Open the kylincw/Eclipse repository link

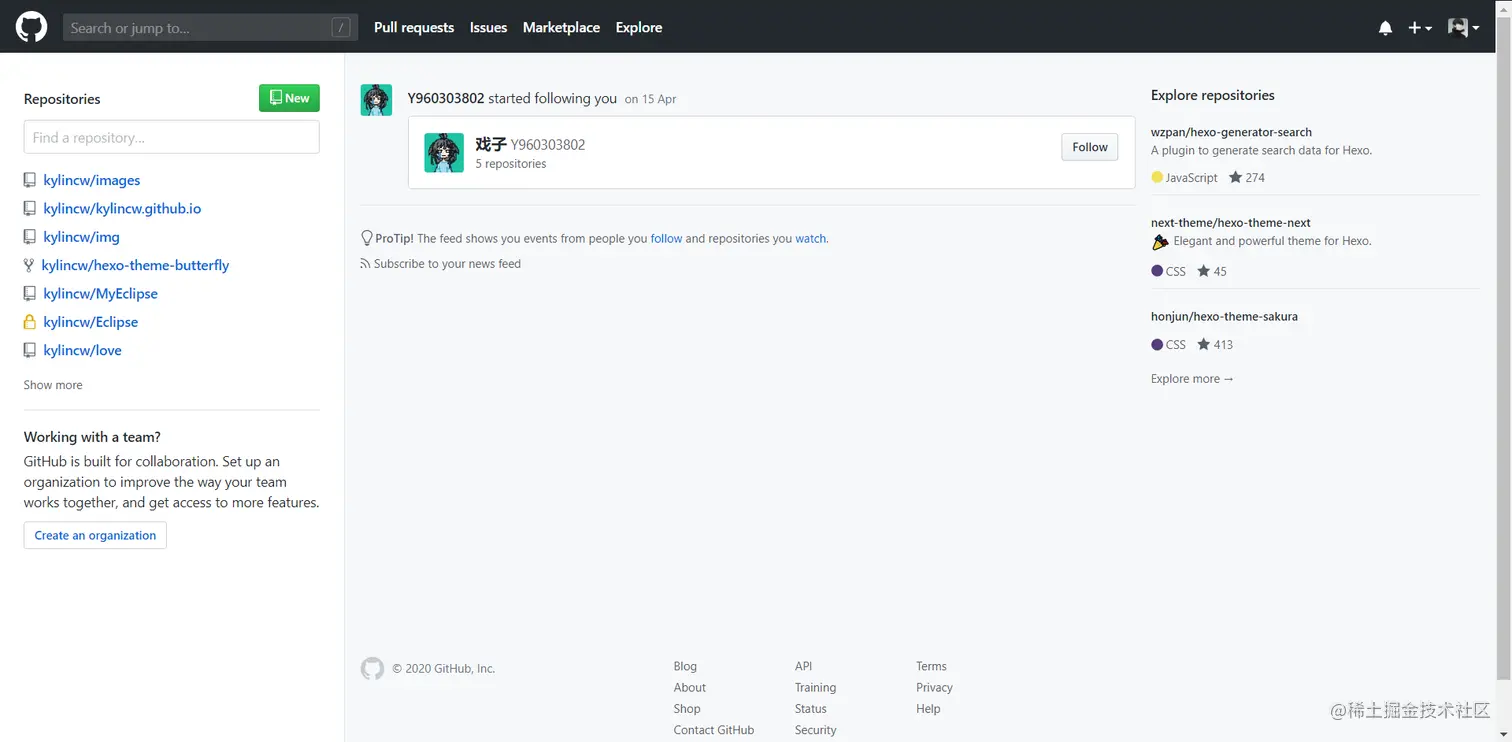pyautogui.click(x=90, y=322)
